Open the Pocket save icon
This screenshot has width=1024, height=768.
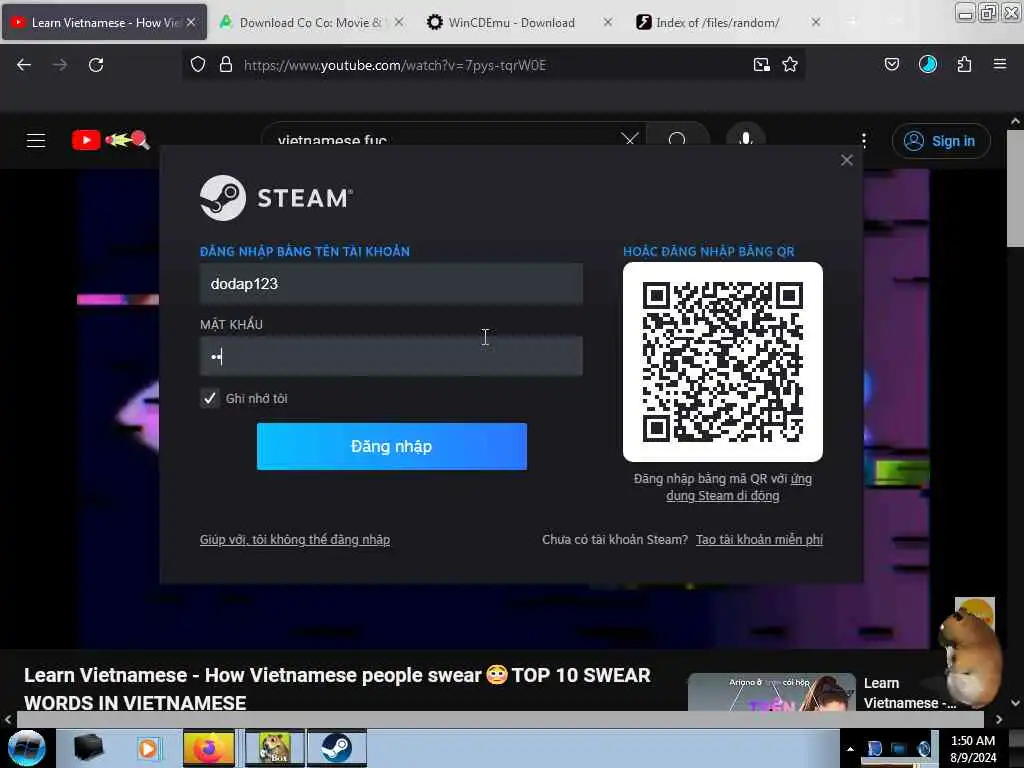point(892,64)
